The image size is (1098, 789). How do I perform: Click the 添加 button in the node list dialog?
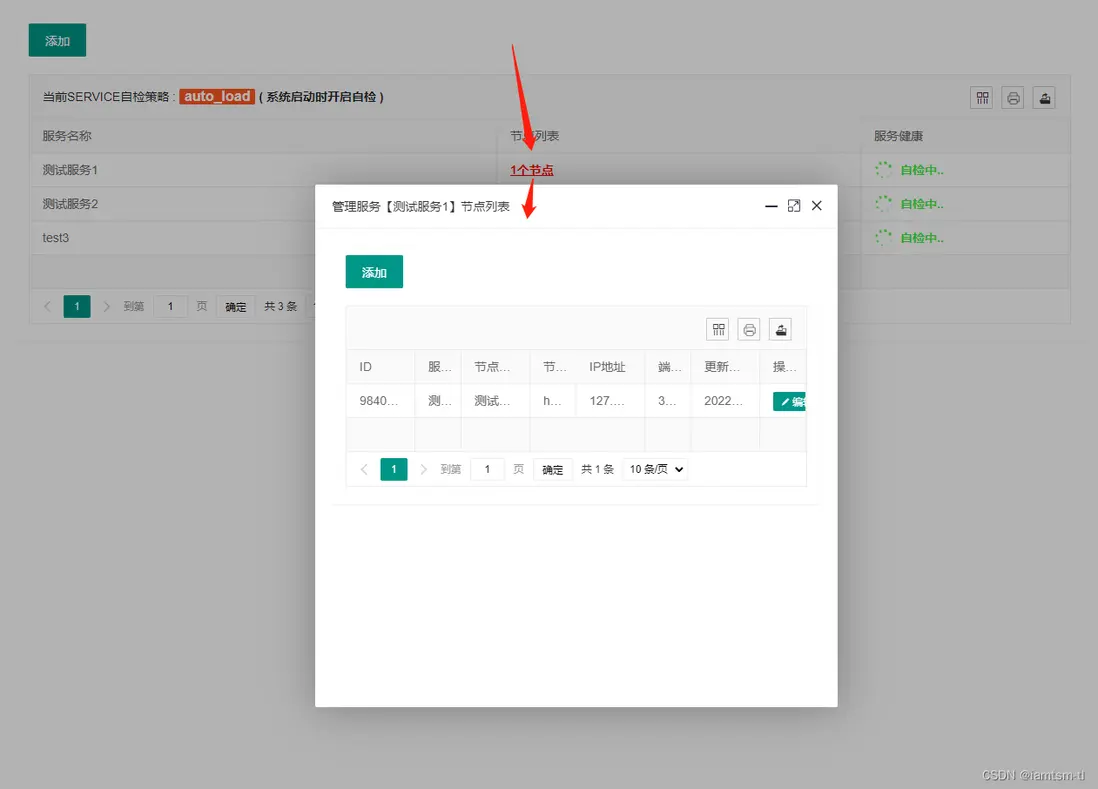click(x=374, y=272)
